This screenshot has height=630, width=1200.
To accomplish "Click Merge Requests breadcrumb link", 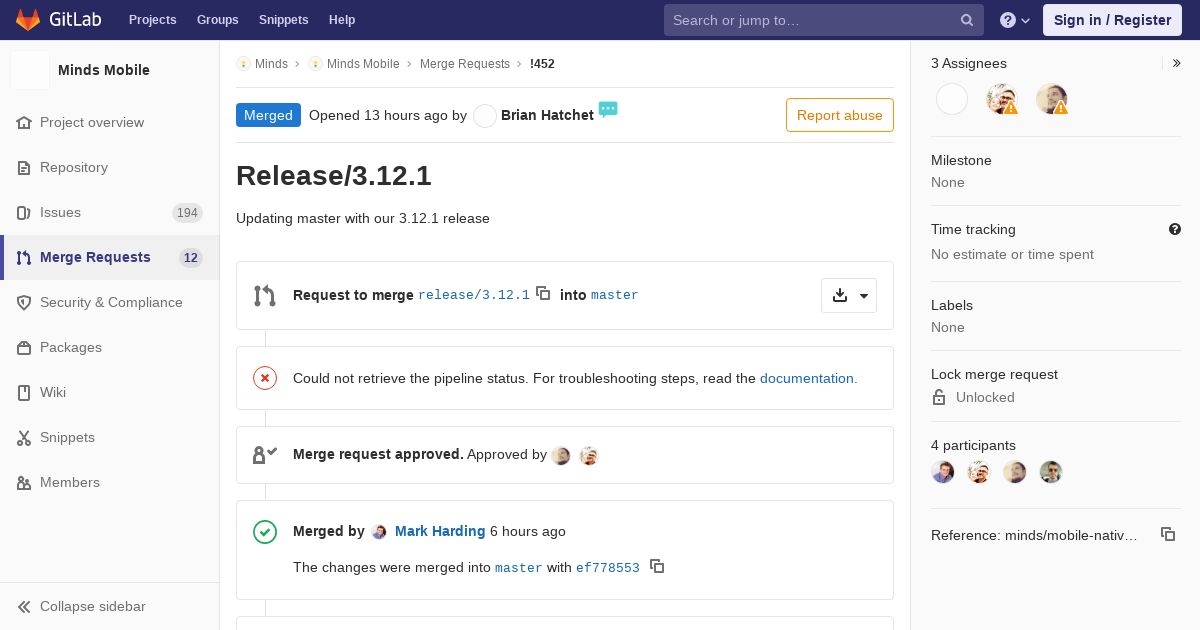I will [465, 64].
